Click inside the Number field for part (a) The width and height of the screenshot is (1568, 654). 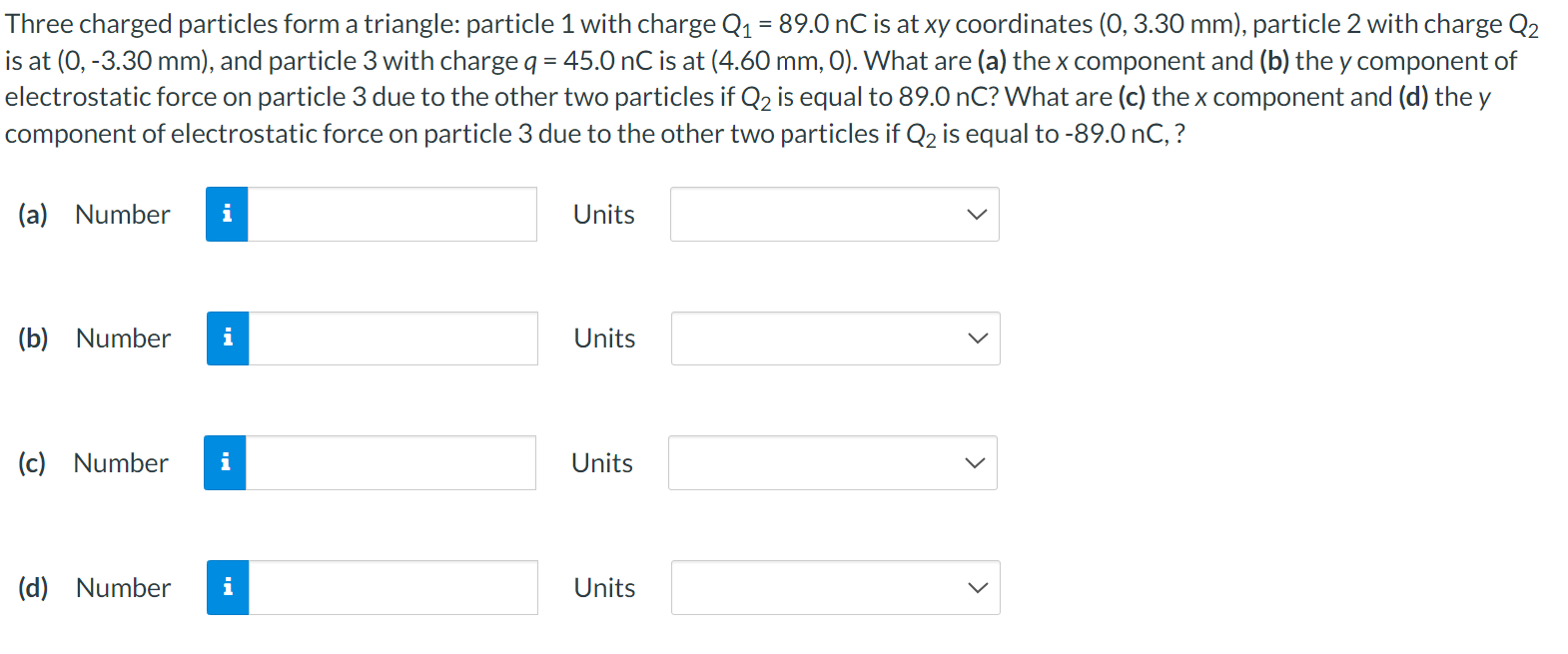[392, 214]
